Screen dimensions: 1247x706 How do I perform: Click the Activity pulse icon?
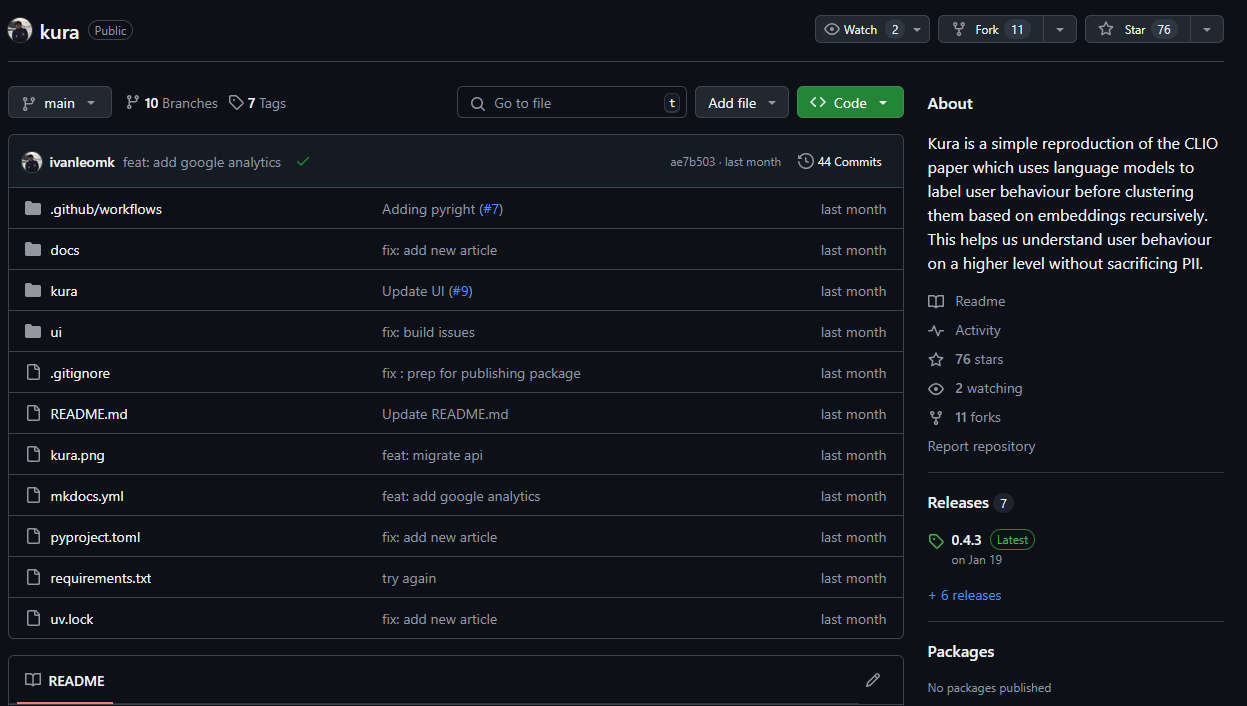(x=936, y=331)
